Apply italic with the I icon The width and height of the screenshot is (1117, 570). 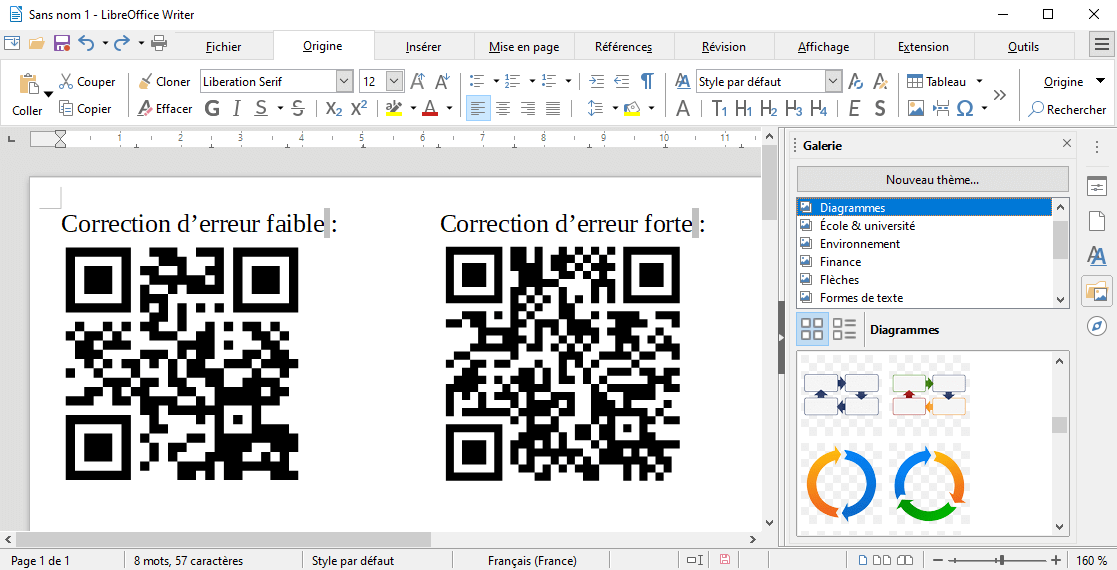tap(236, 108)
